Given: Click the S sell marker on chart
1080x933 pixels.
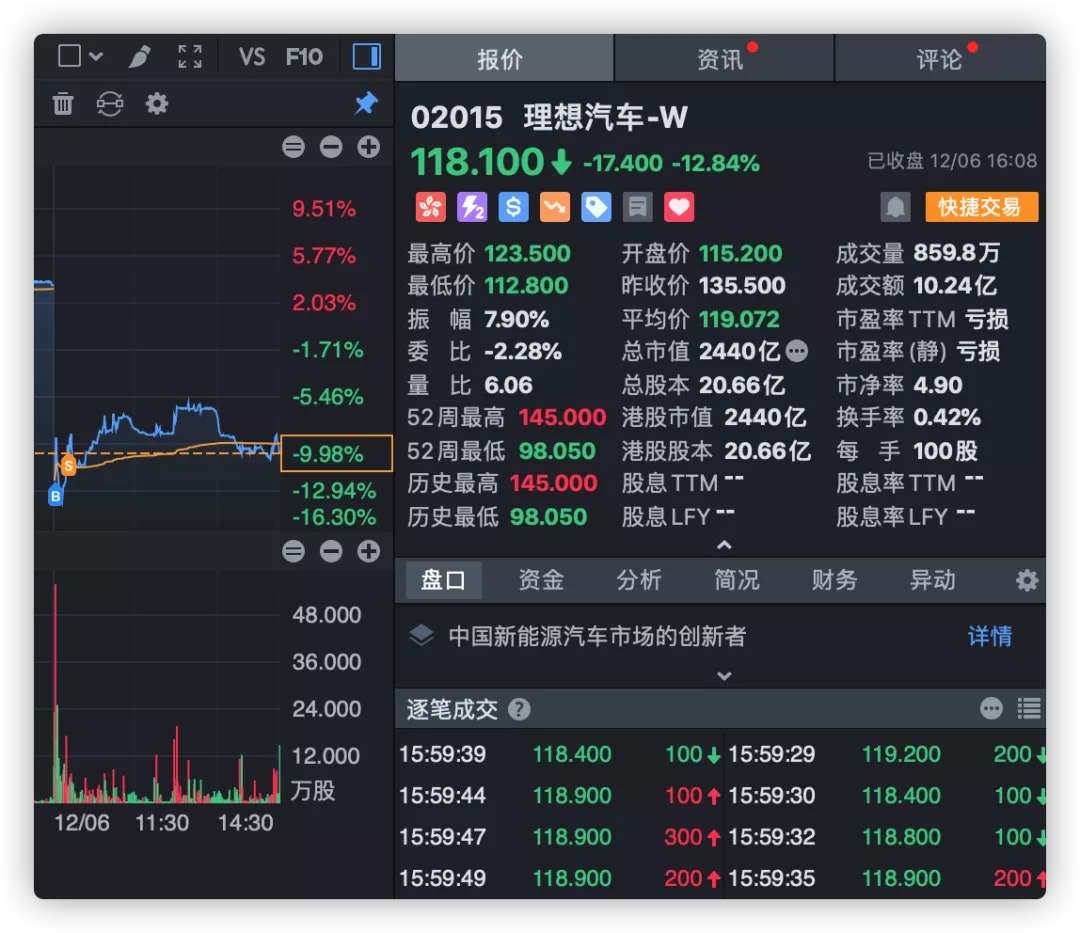Looking at the screenshot, I should tap(68, 465).
